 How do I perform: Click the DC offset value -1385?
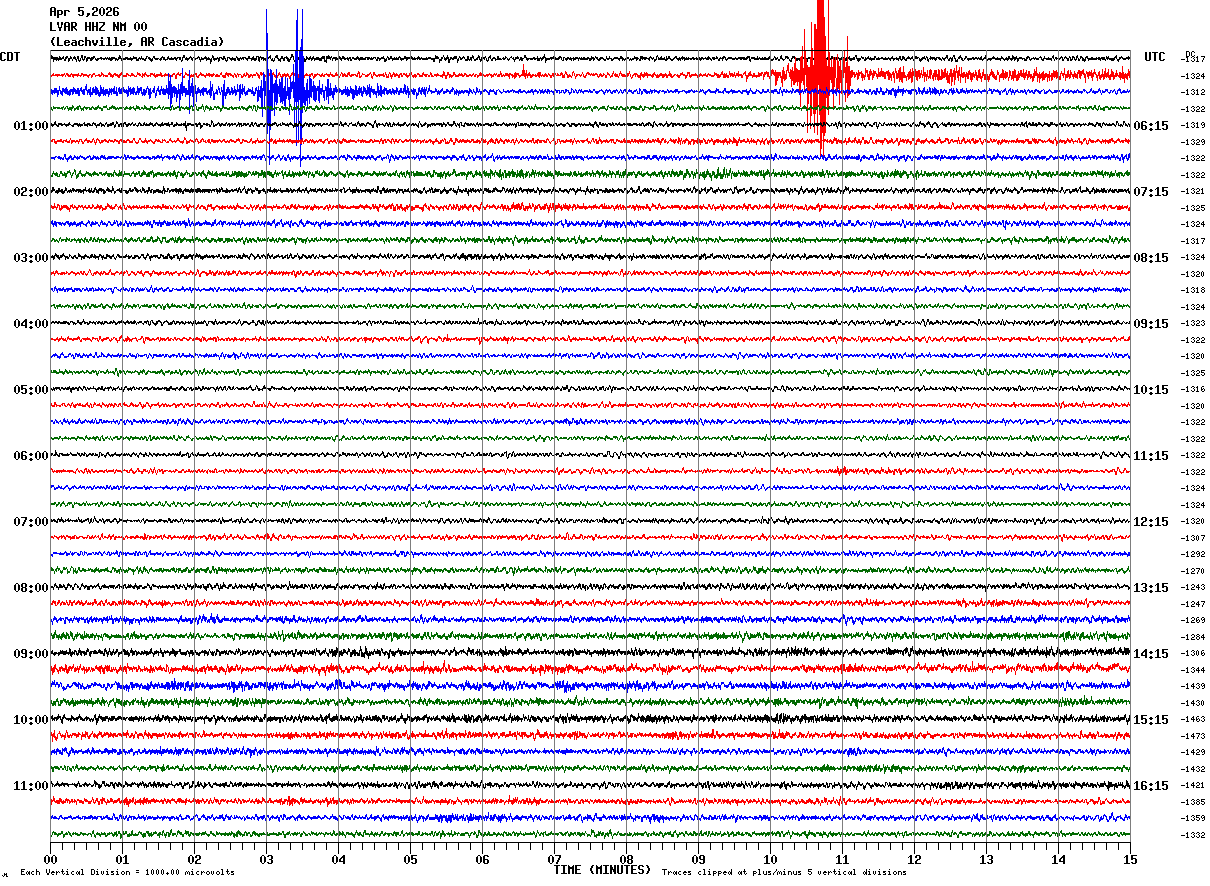point(1192,802)
